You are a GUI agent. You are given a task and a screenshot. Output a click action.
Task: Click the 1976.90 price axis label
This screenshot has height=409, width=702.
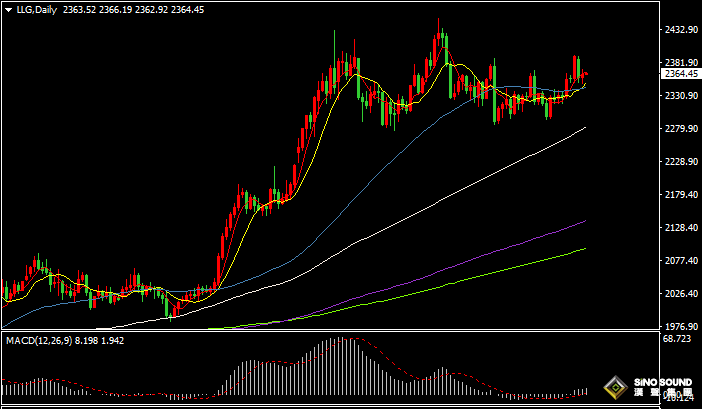point(680,327)
